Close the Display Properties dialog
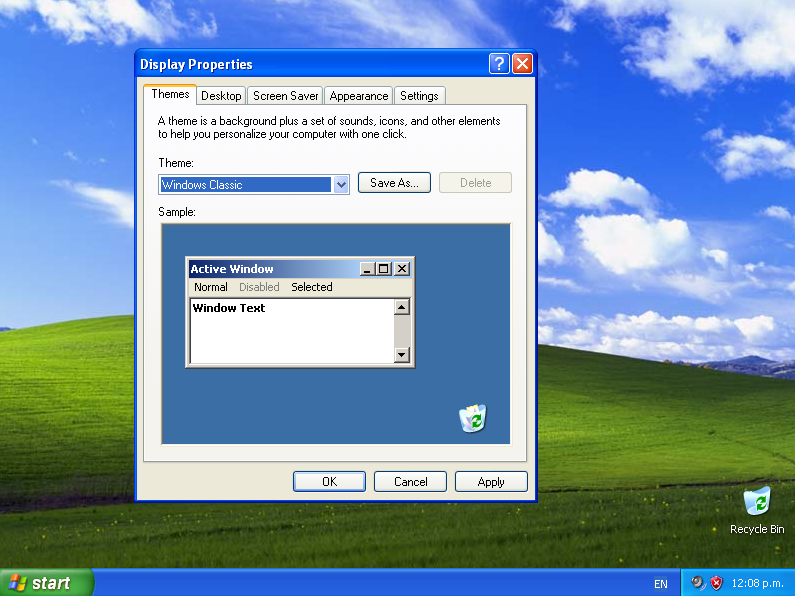 tap(522, 64)
